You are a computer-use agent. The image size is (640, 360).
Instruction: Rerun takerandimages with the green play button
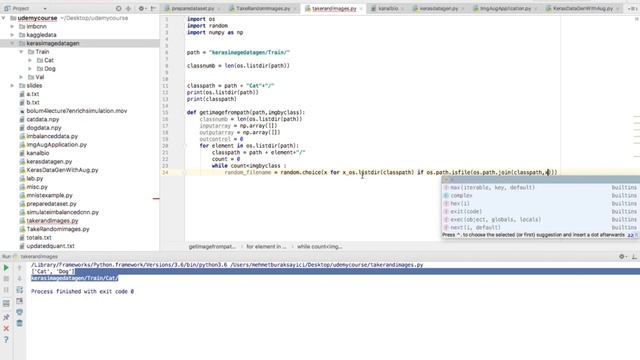coord(6,268)
